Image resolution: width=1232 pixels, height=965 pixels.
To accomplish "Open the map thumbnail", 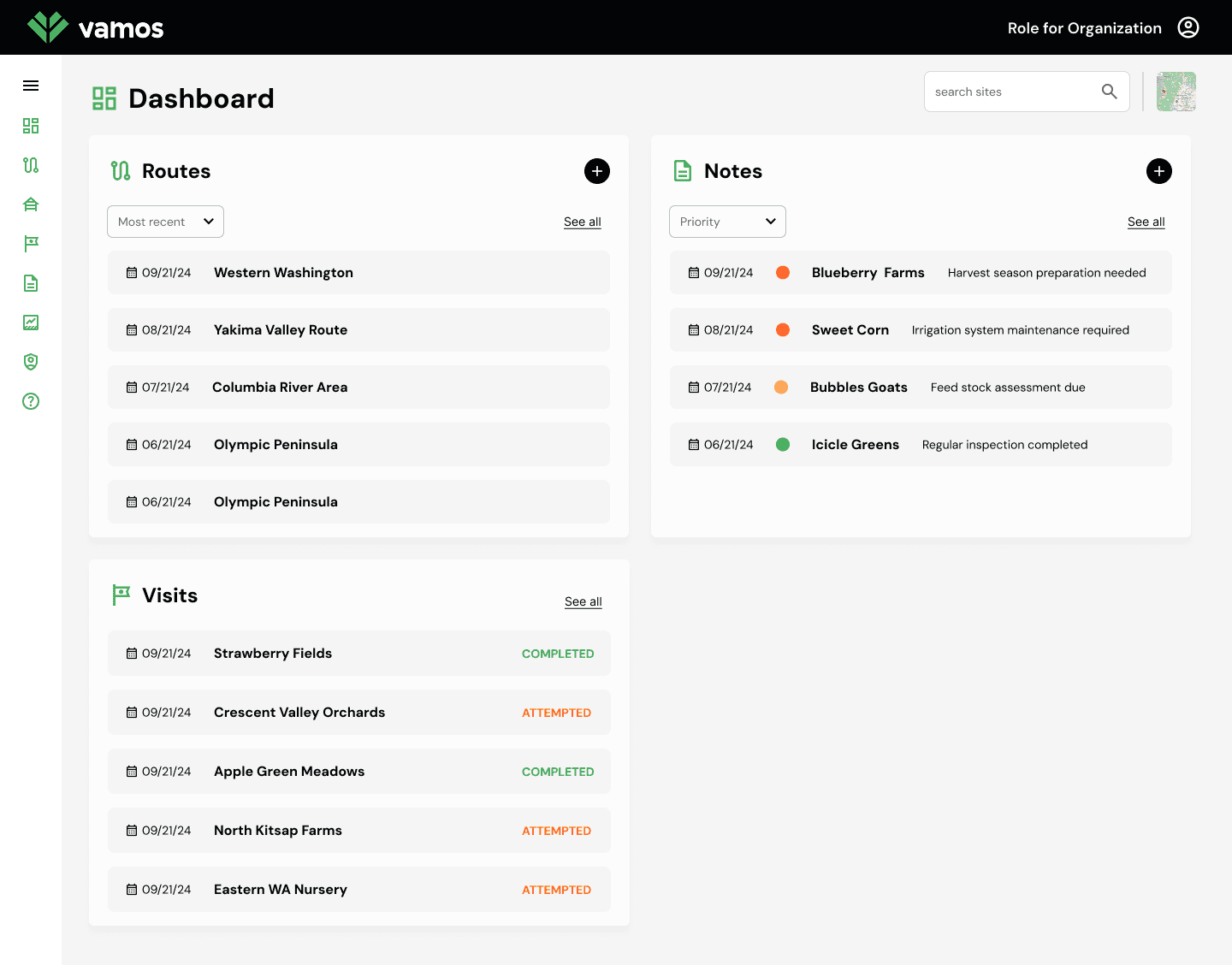I will 1176,92.
